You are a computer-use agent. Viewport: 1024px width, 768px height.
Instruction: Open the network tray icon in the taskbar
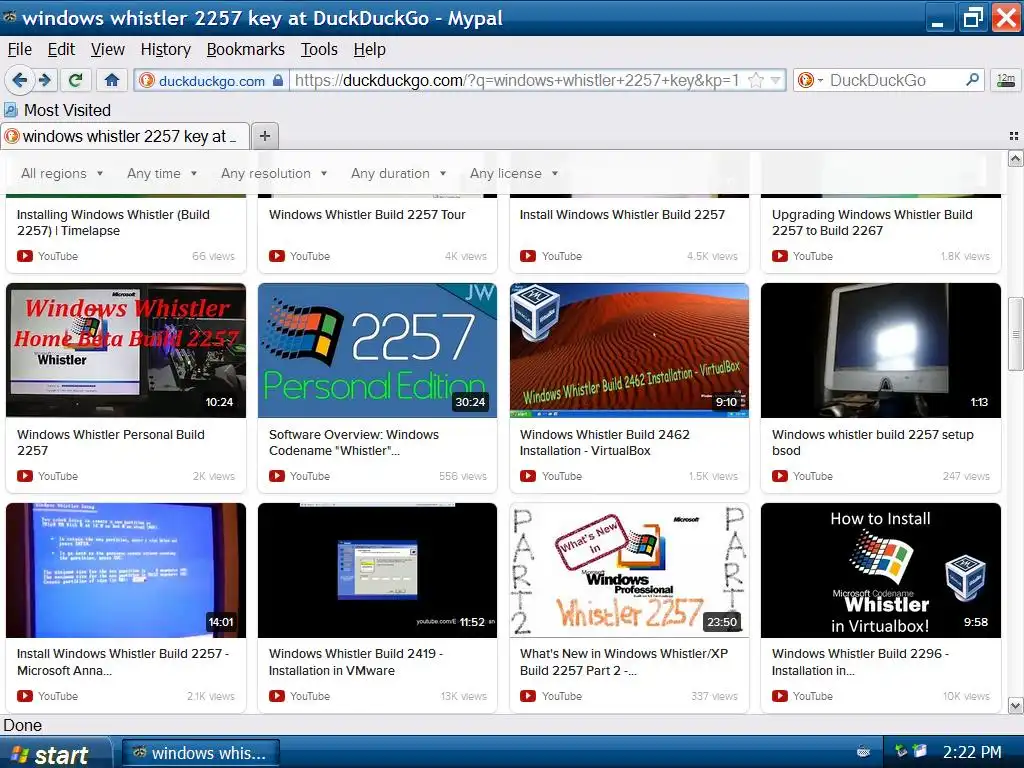tap(901, 752)
